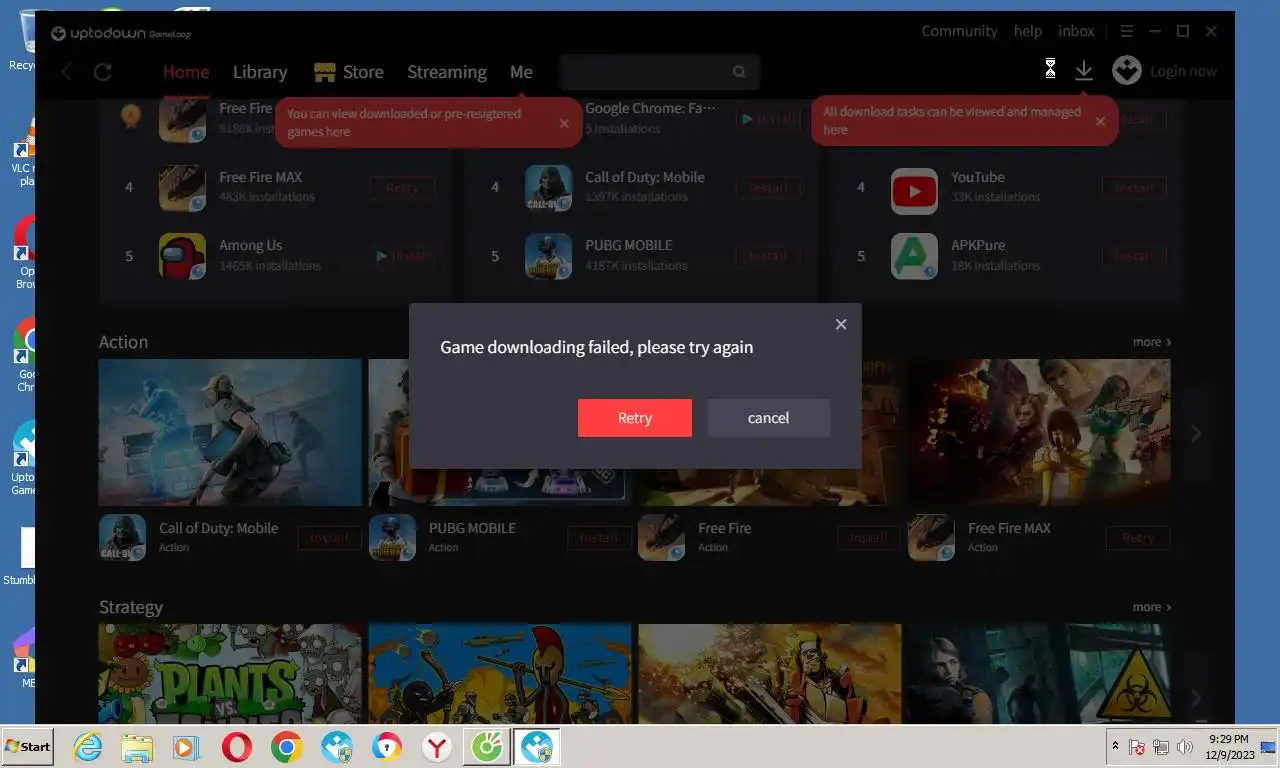Install PUBG MOBILE in Action section
Screen dimensions: 1280x768
[x=599, y=538]
